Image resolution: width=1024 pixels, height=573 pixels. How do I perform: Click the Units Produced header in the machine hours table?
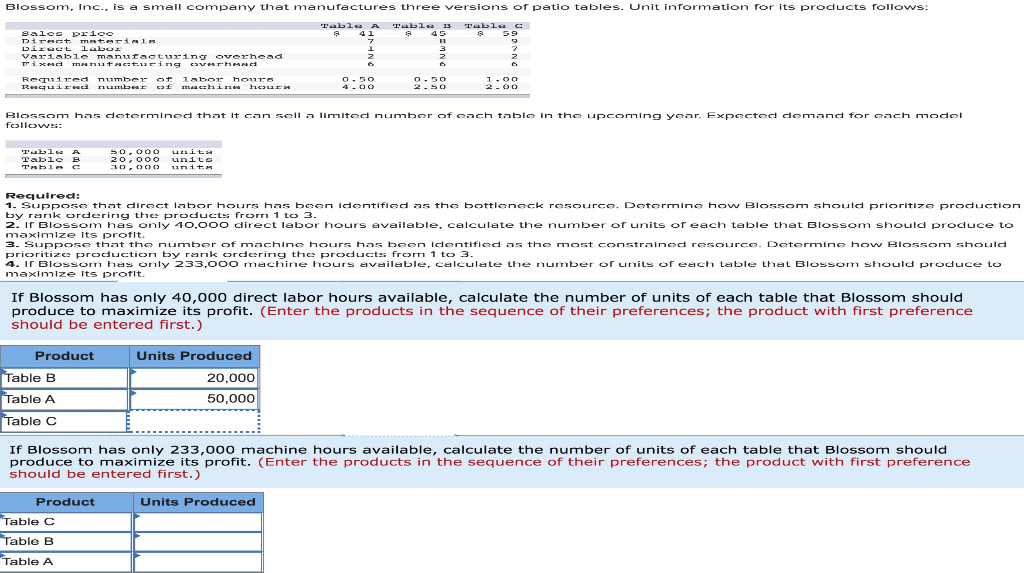[198, 502]
